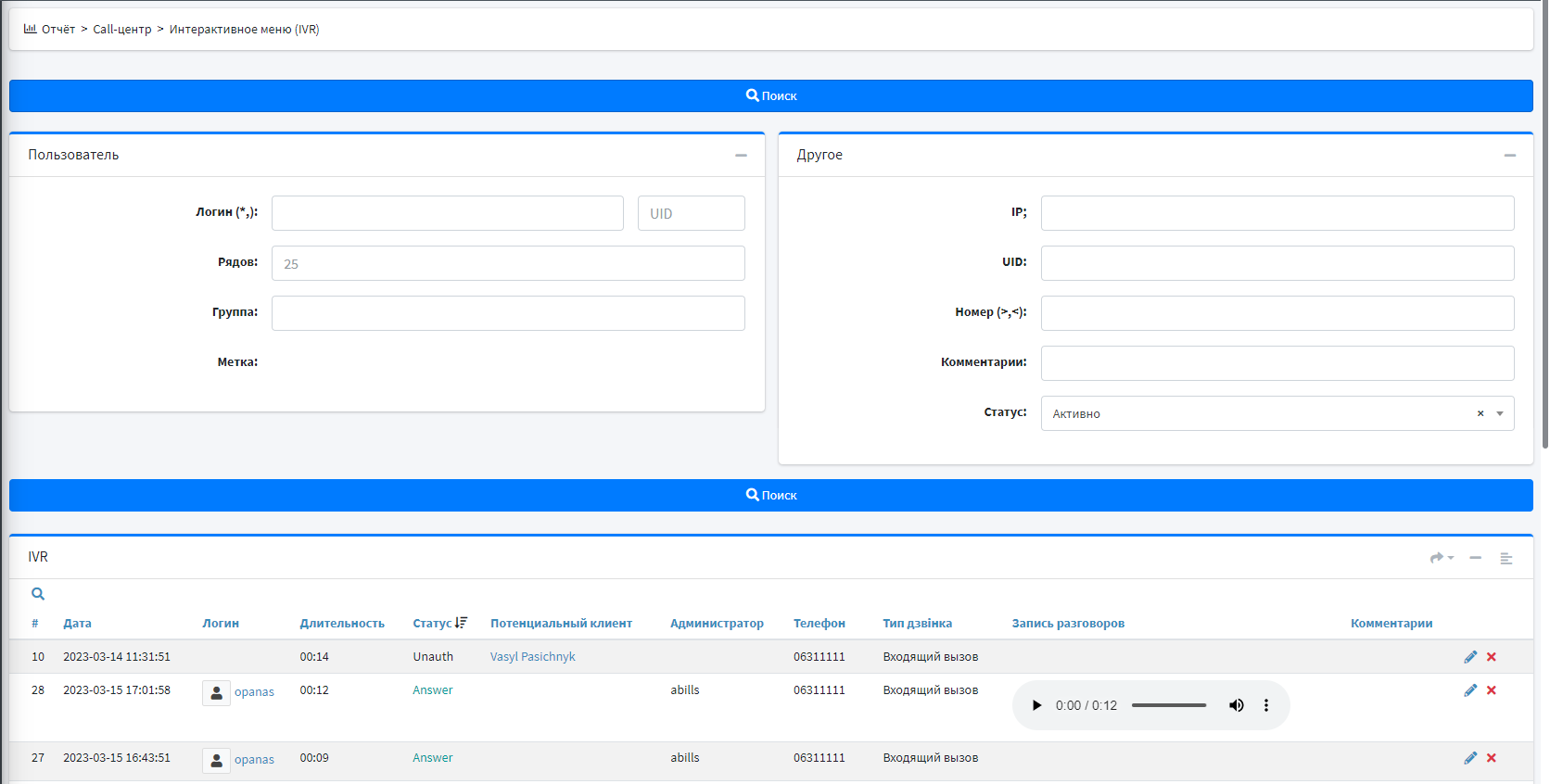Click the Call-центр breadcrumb

click(x=121, y=30)
